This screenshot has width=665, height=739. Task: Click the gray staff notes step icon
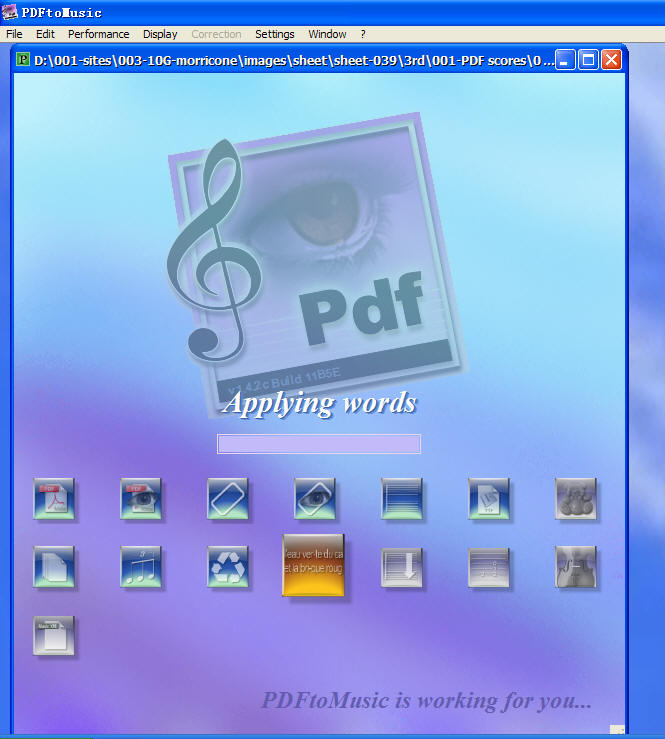tap(489, 567)
